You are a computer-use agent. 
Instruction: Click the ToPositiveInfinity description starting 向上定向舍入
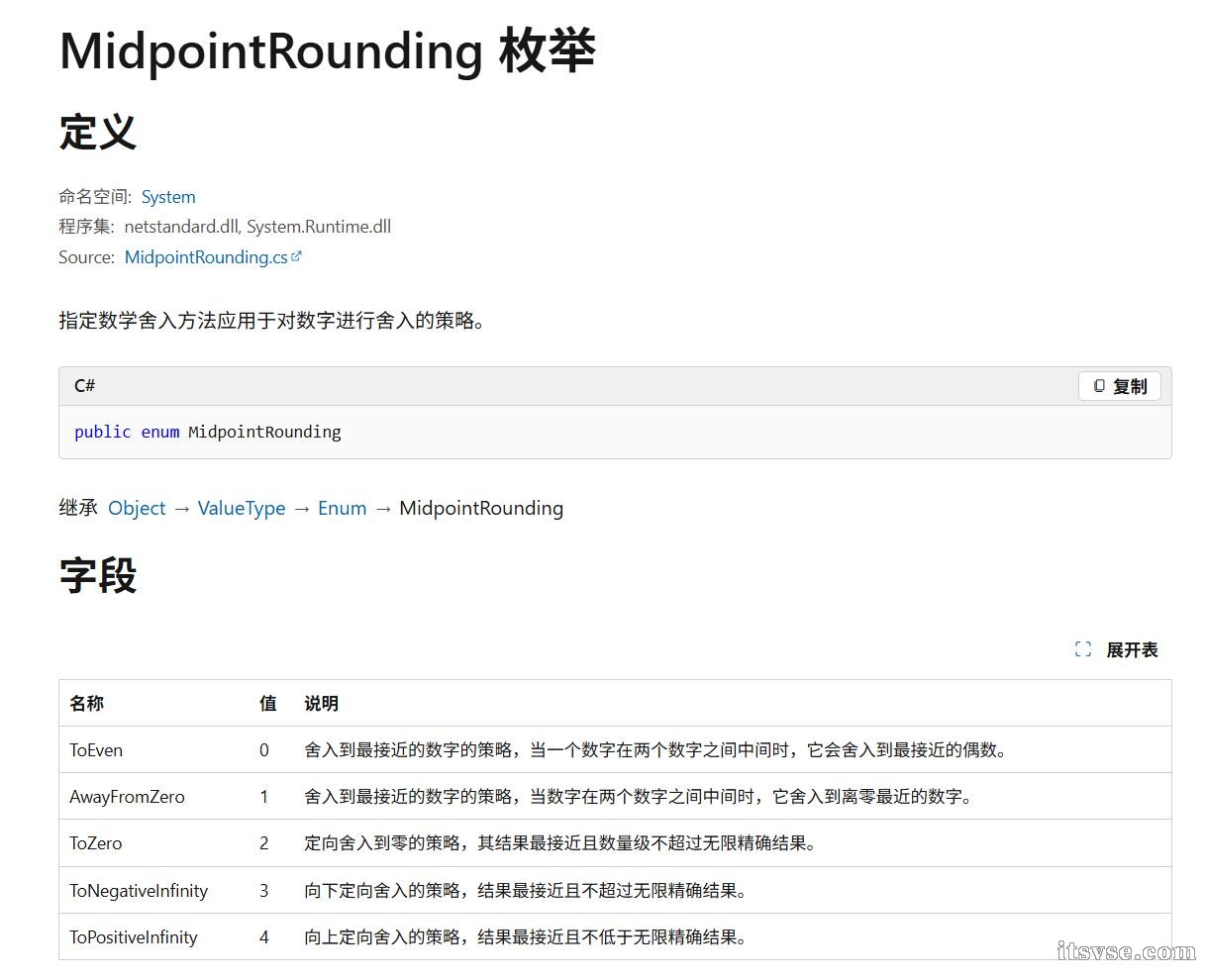526,937
